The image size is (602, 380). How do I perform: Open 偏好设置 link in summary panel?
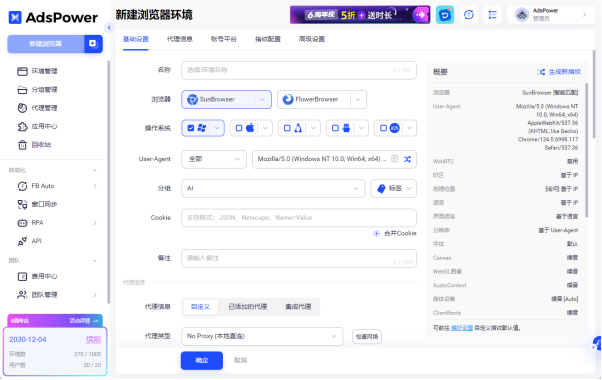tap(462, 328)
